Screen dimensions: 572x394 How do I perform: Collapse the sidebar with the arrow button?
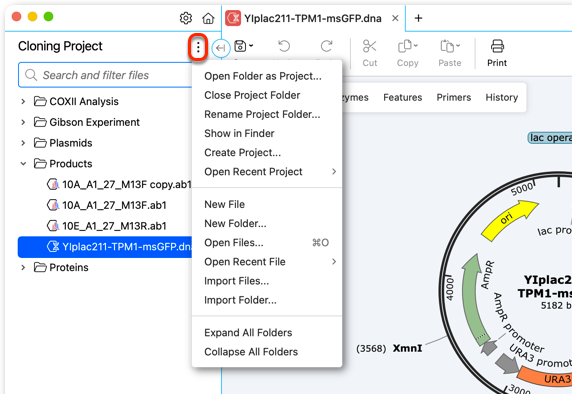(x=220, y=48)
